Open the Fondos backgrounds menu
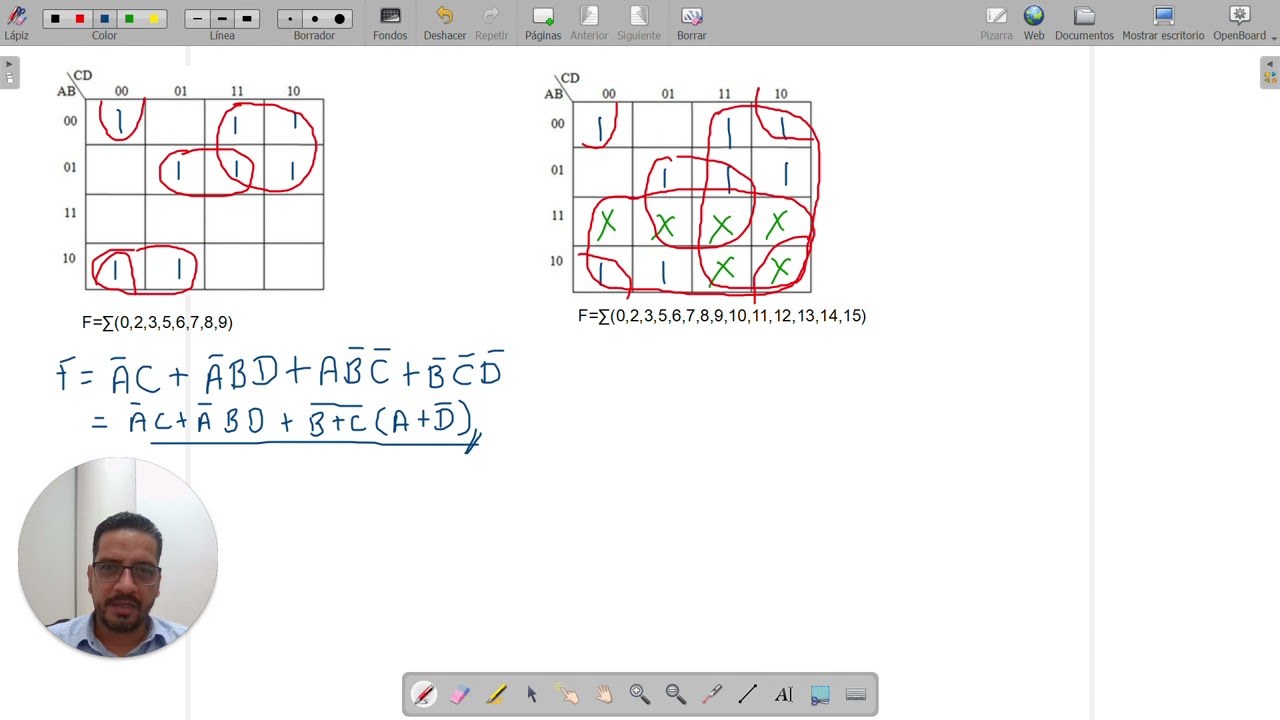Image resolution: width=1280 pixels, height=720 pixels. tap(390, 23)
